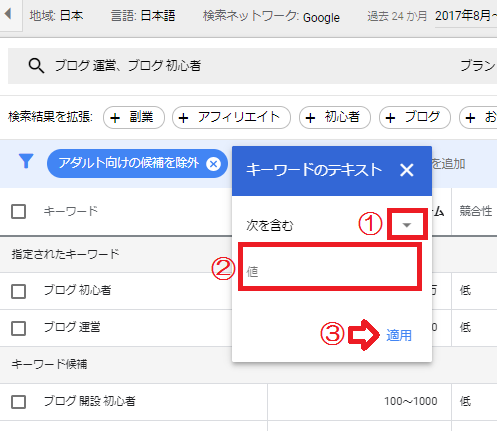Click the 競合性 column header
Screen dimensions: 497x431
click(x=476, y=211)
